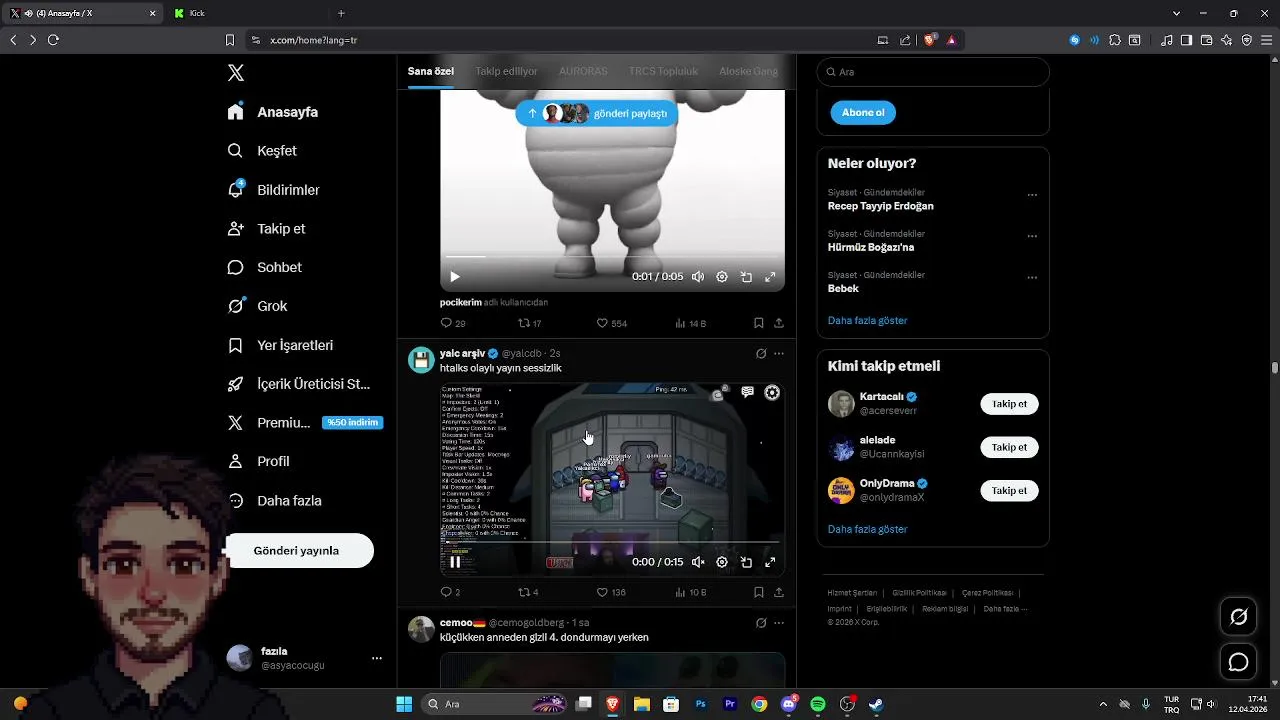Open the Profil page
The image size is (1280, 720).
coord(259,461)
